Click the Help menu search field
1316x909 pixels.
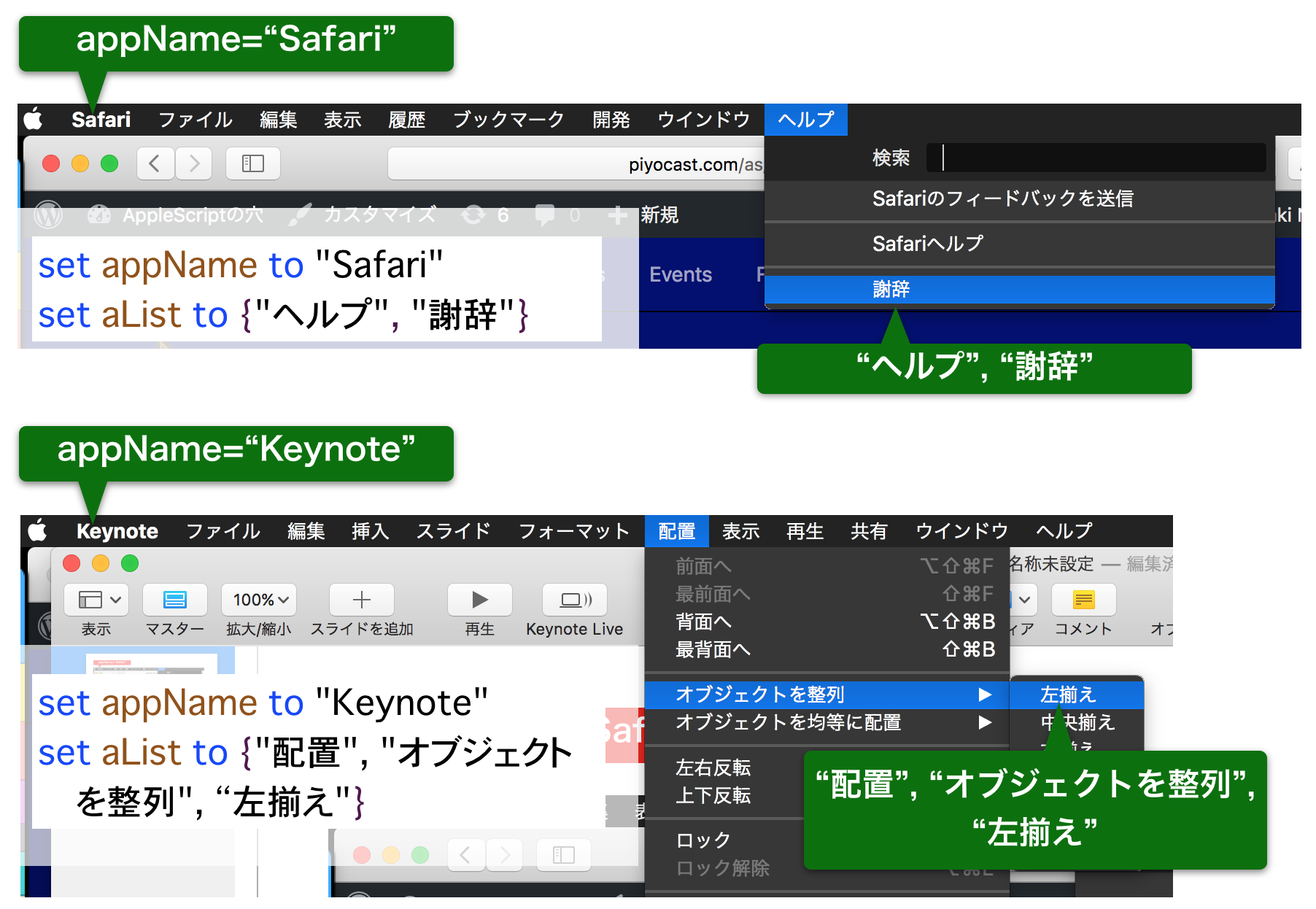(x=1094, y=158)
